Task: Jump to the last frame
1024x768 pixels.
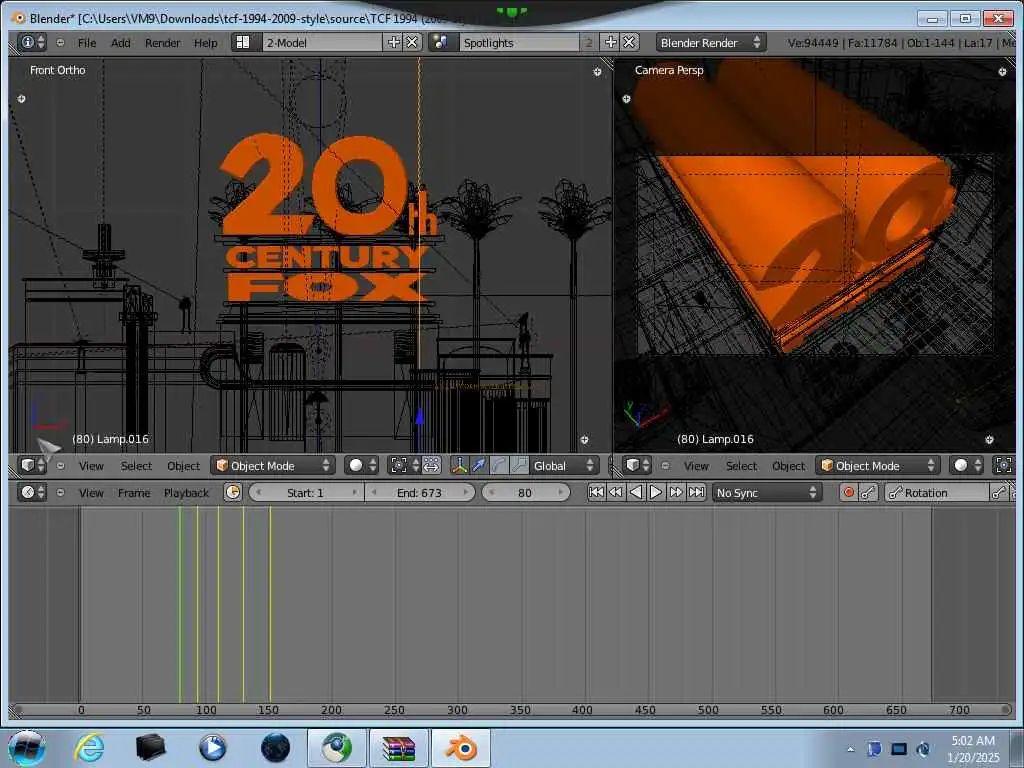Action: pos(697,492)
